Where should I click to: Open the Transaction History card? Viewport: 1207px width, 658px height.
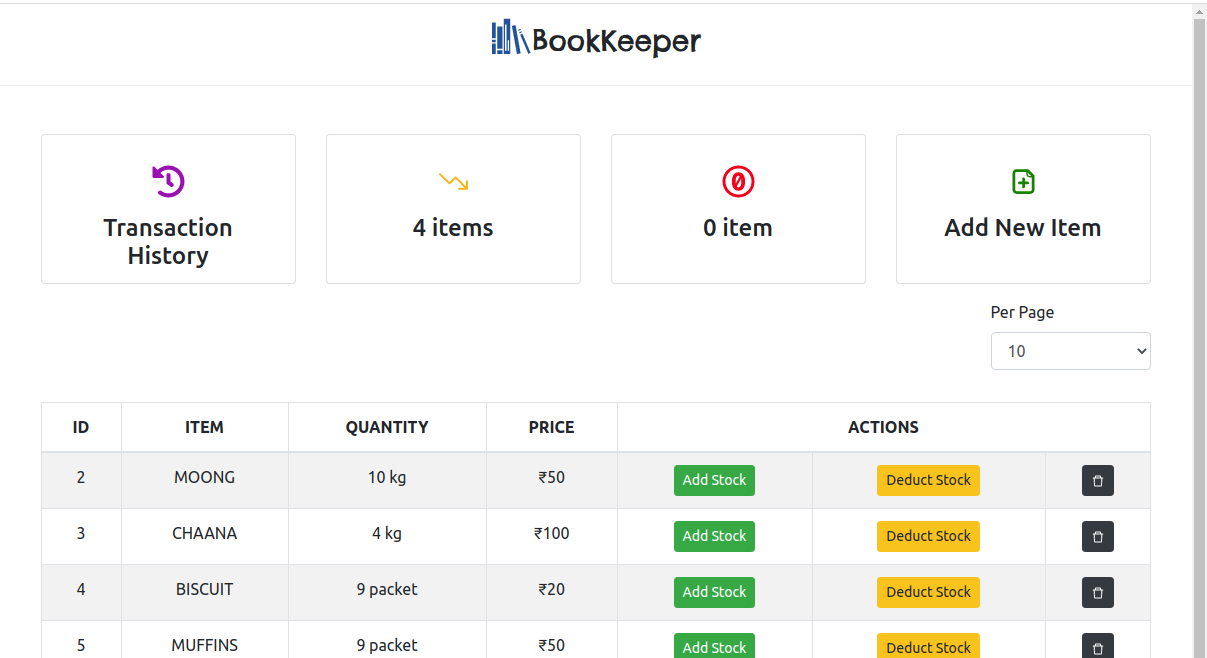coord(168,209)
